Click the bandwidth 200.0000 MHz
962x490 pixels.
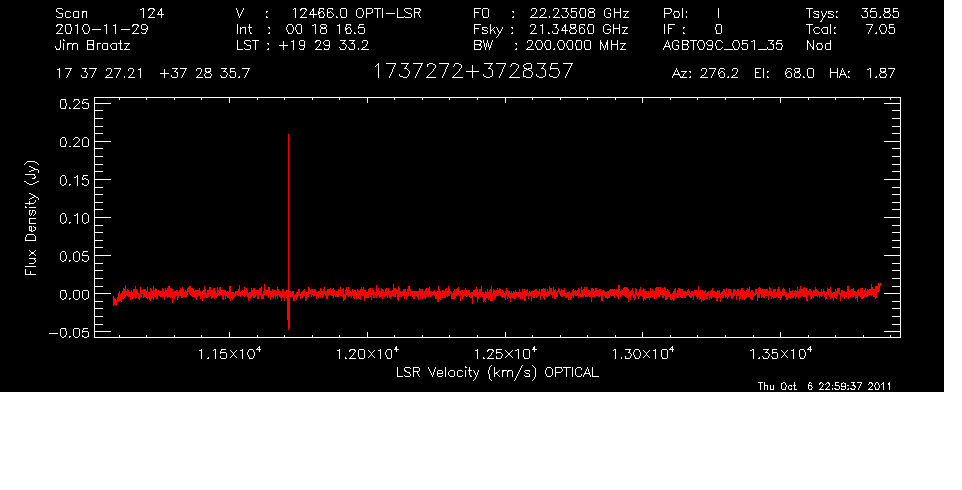(575, 46)
